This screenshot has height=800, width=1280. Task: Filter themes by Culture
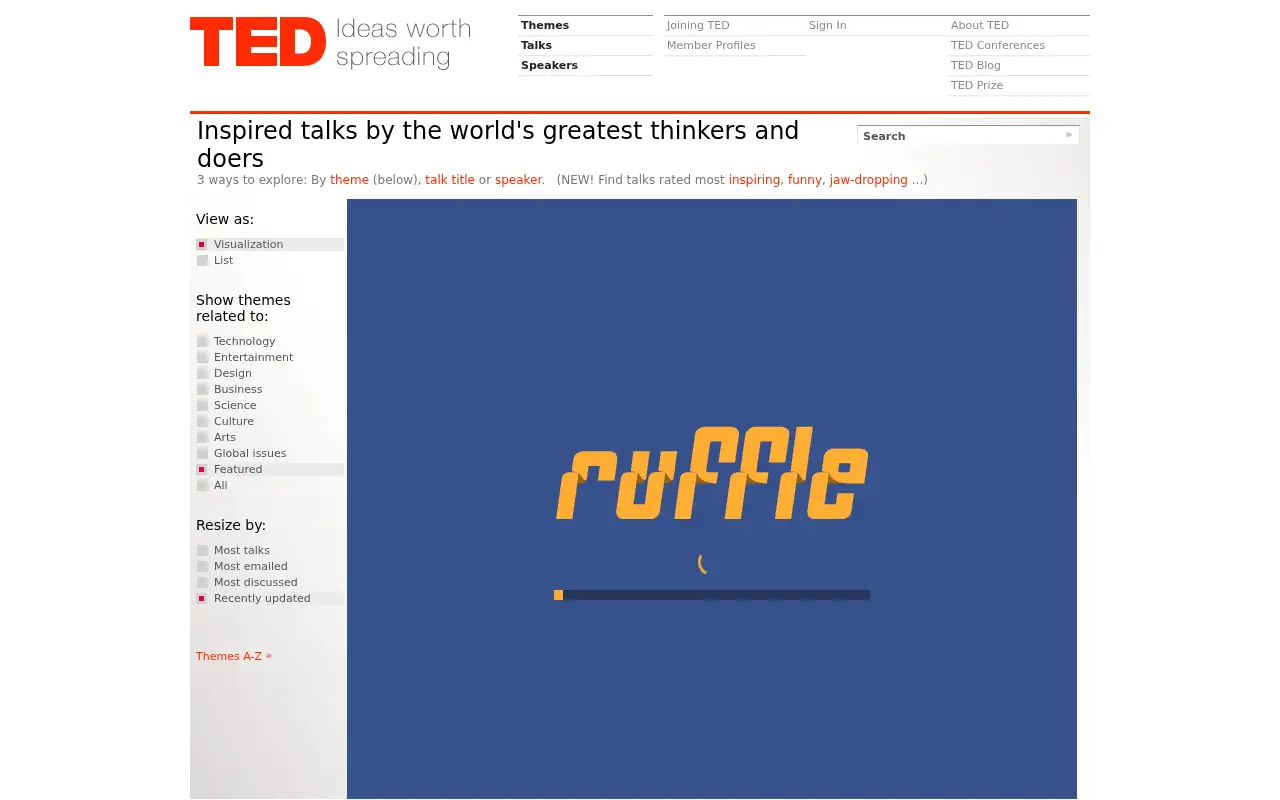pos(269,421)
